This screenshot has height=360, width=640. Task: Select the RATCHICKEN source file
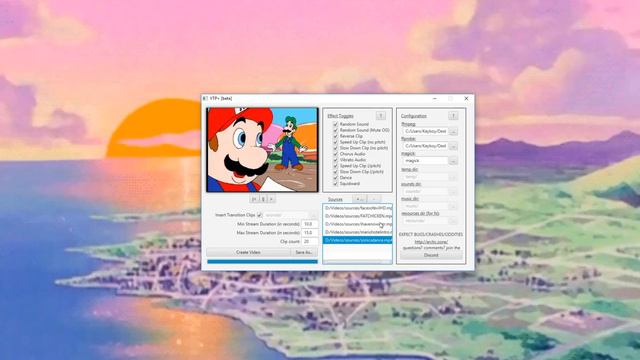[x=358, y=216]
